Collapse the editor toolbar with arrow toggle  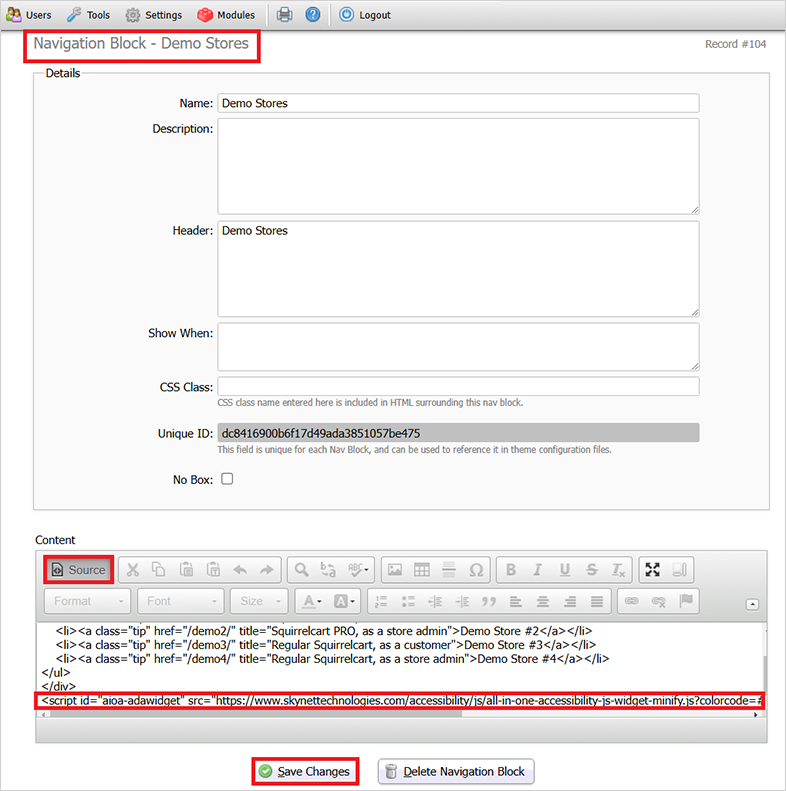[x=753, y=604]
